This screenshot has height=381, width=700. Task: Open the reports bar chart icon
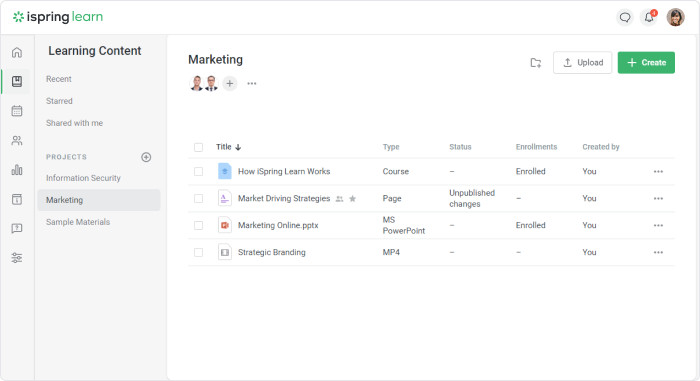click(17, 170)
